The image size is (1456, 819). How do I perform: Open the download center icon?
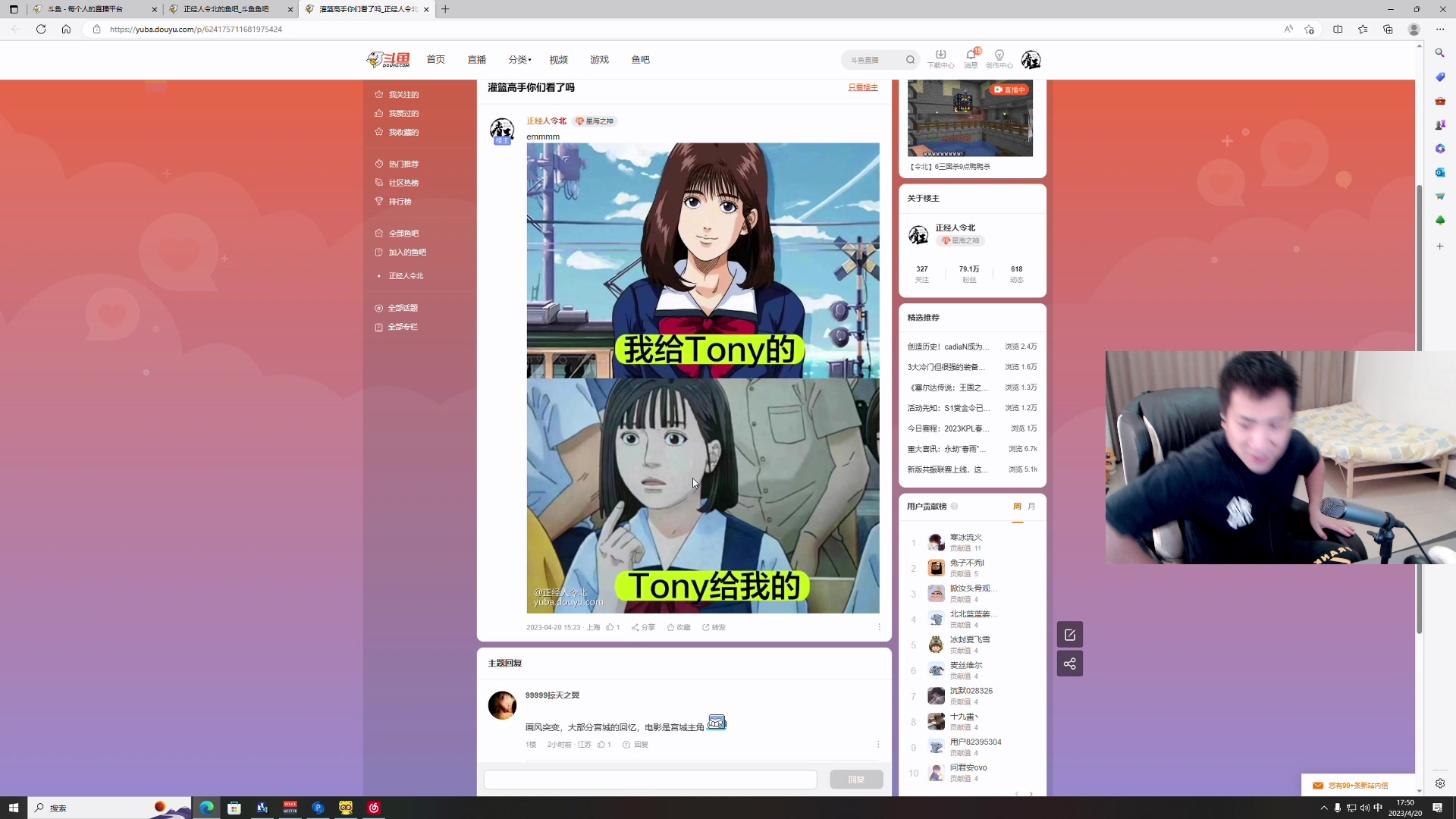[940, 58]
